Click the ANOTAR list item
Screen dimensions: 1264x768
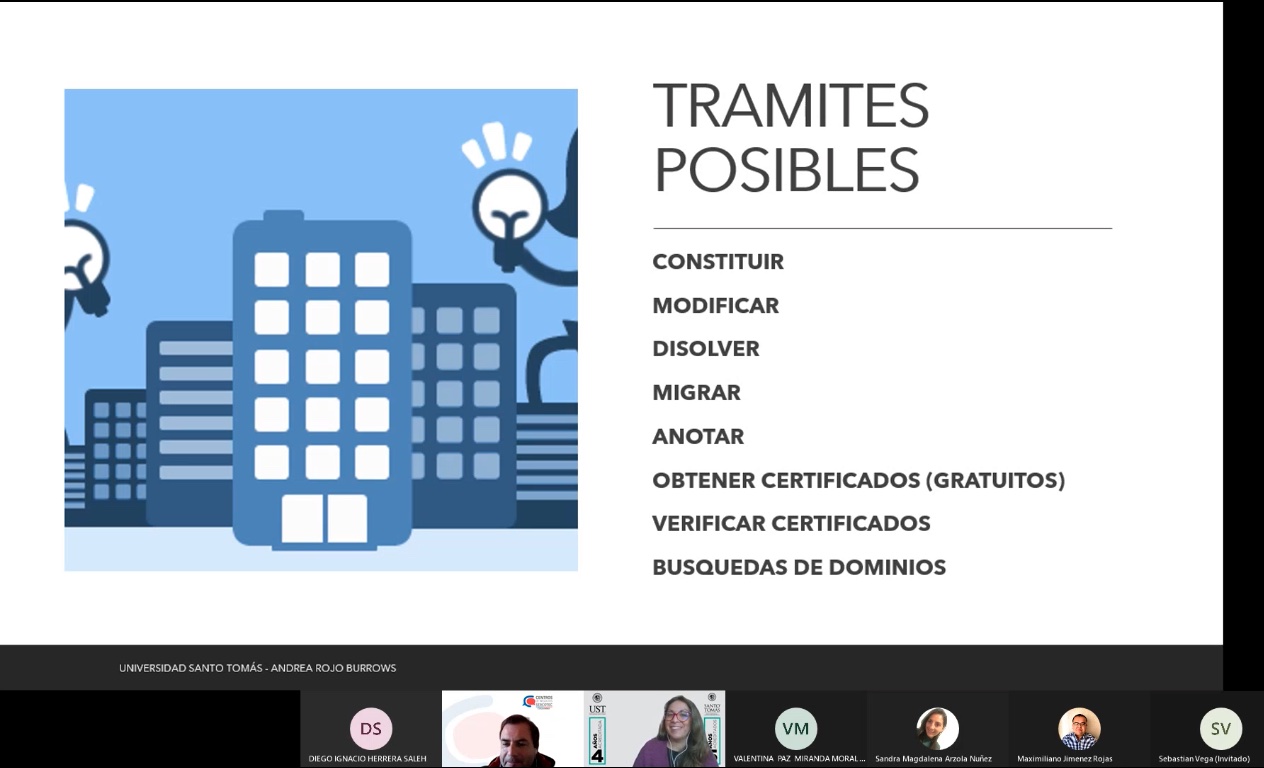pyautogui.click(x=698, y=437)
